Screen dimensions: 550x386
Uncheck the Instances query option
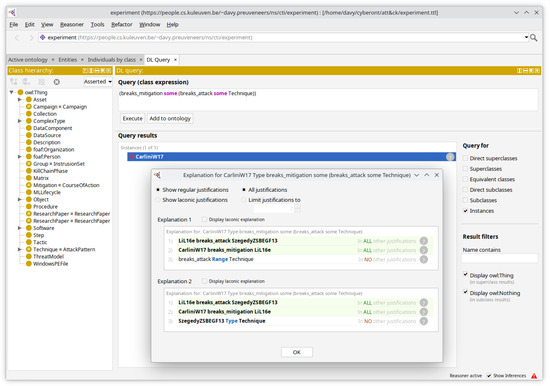coord(465,211)
